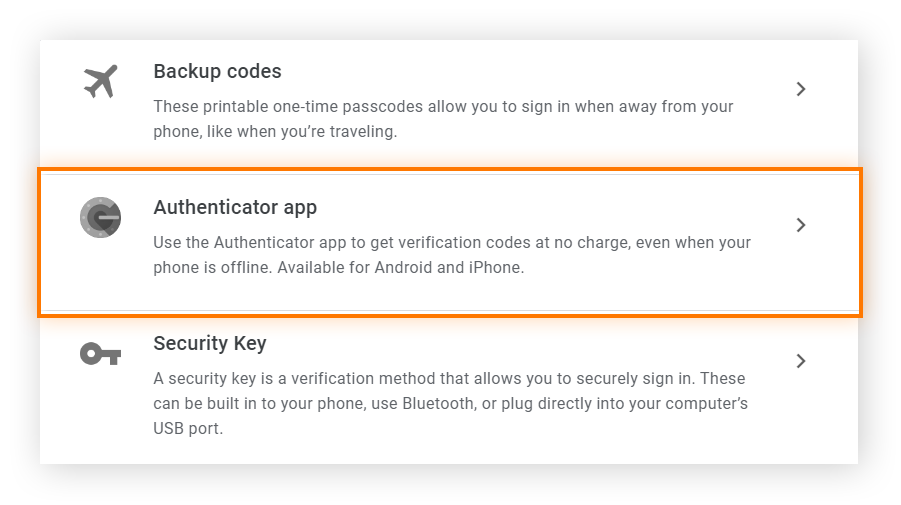Image resolution: width=901 pixels, height=505 pixels.
Task: Select the "Backup codes" heading
Action: coord(217,72)
